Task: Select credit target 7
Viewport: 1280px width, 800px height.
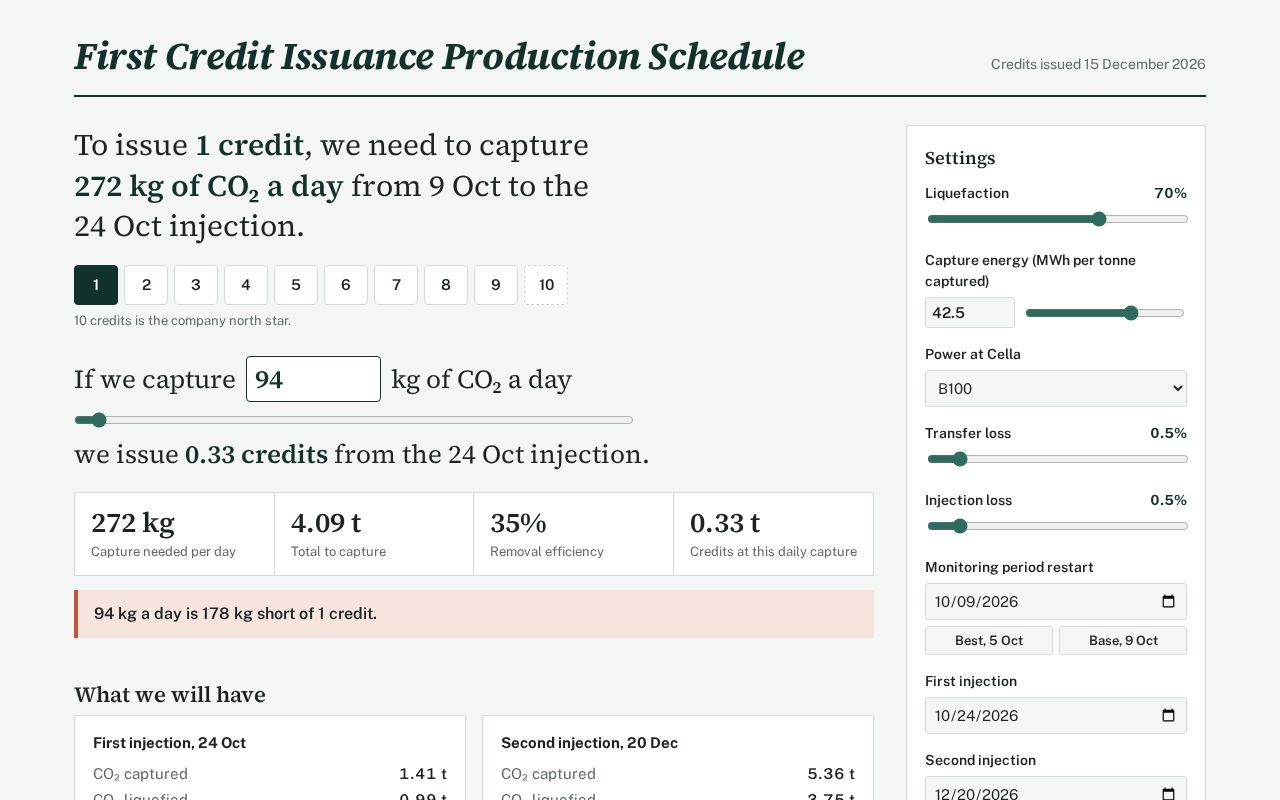Action: (396, 285)
